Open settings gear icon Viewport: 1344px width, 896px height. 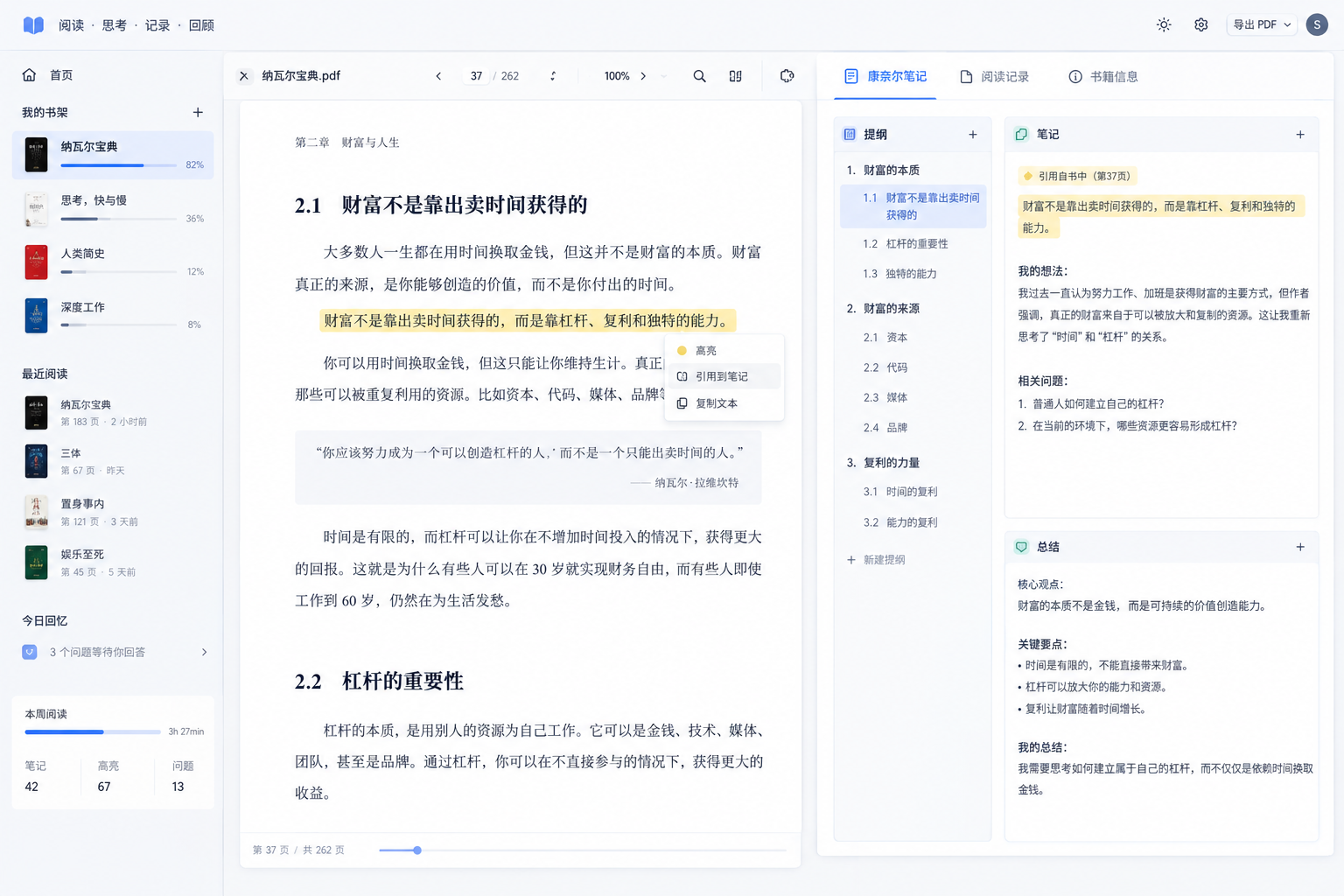1201,24
